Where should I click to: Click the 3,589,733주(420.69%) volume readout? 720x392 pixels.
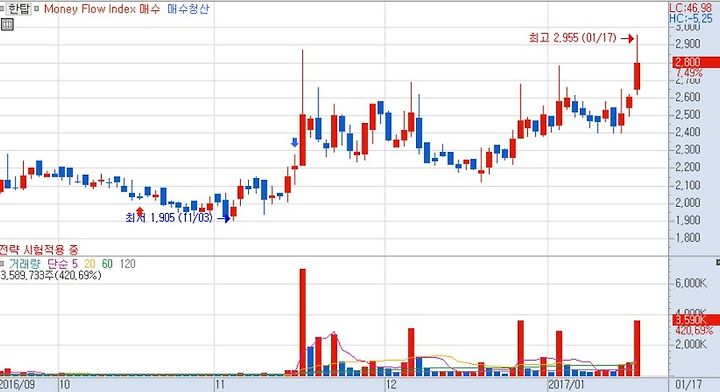(x=51, y=275)
